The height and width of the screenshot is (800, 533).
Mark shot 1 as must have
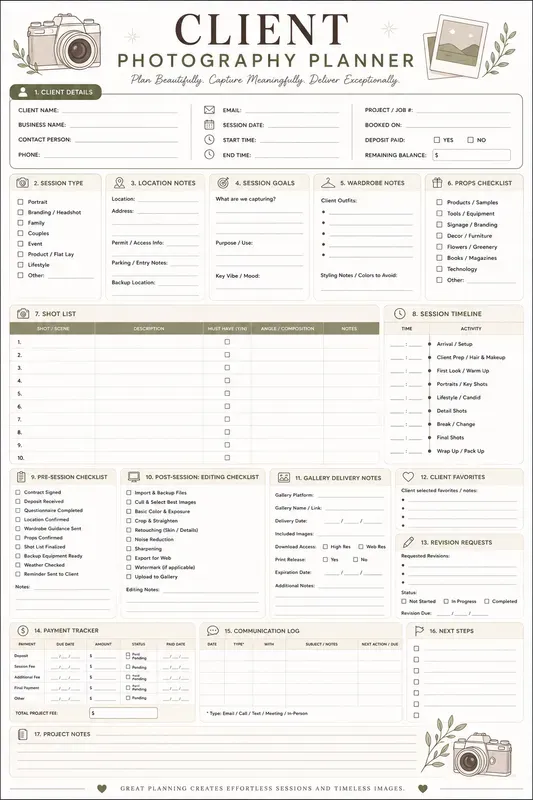(227, 342)
